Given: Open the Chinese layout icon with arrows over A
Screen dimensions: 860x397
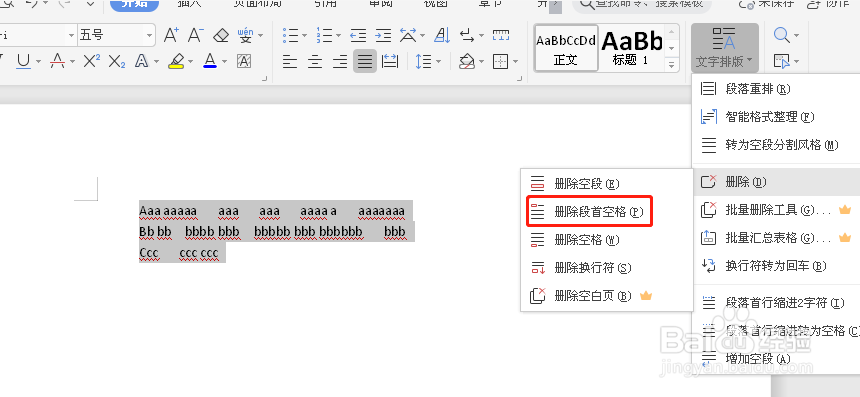Looking at the screenshot, I should click(408, 36).
